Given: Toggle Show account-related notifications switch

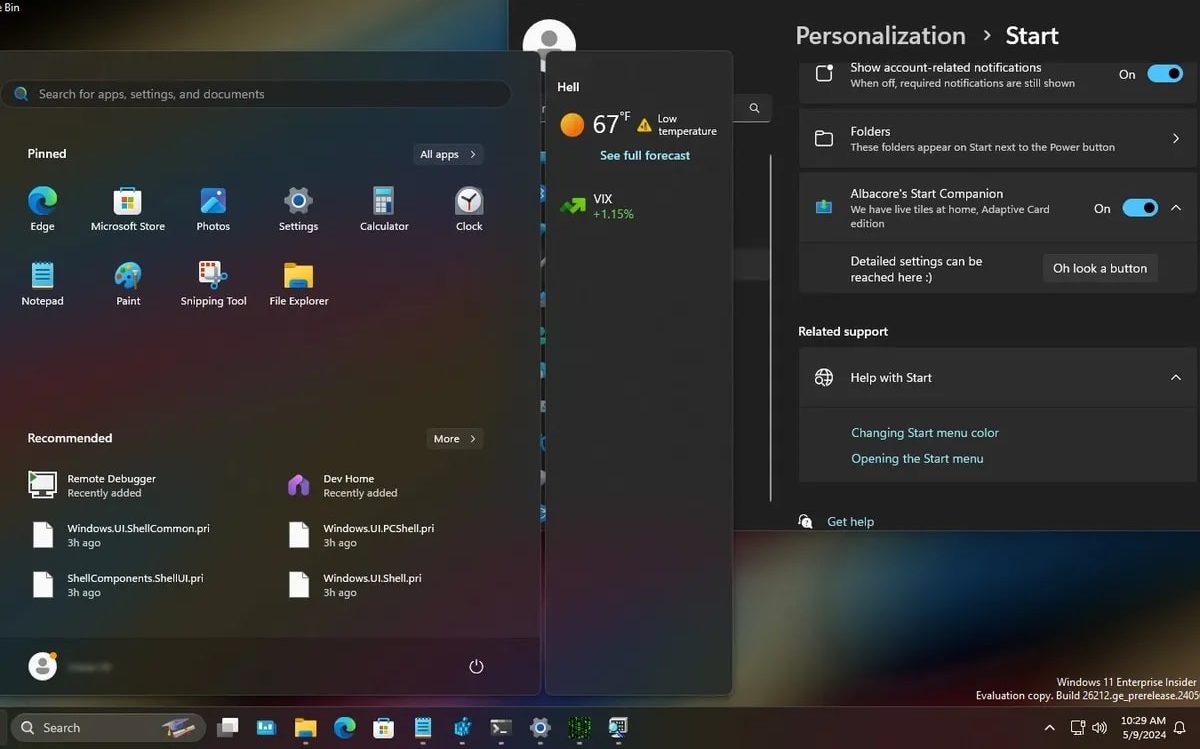Looking at the screenshot, I should pos(1164,74).
